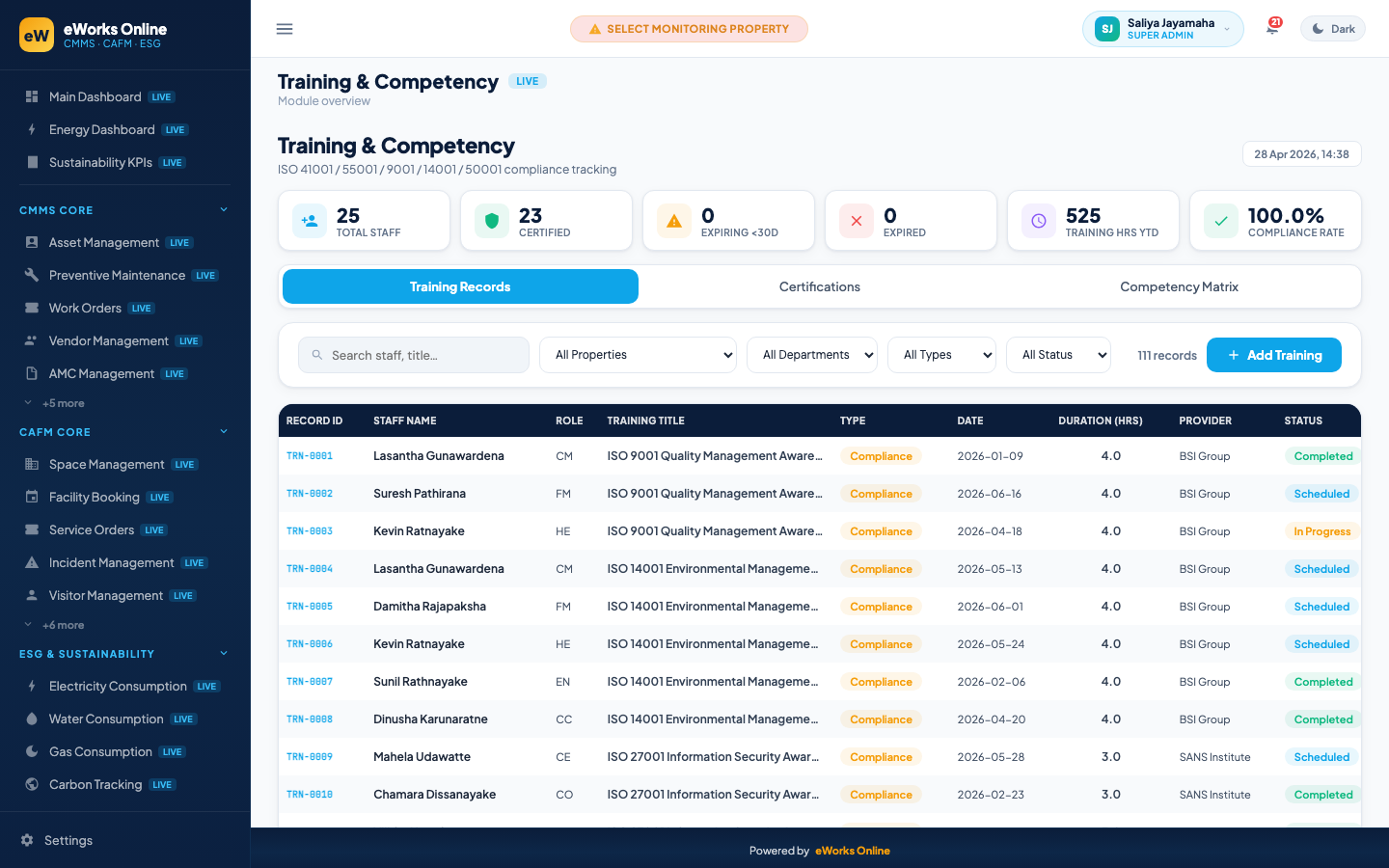Image resolution: width=1389 pixels, height=868 pixels.
Task: Click the Compliance badge for TRN-0007
Action: tap(881, 682)
